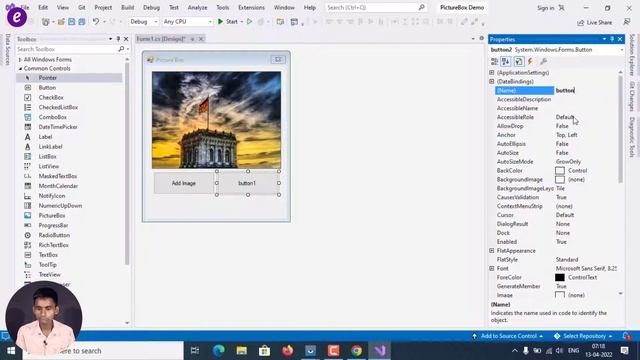Select the button1 control on form
This screenshot has height=360, width=640.
247,183
